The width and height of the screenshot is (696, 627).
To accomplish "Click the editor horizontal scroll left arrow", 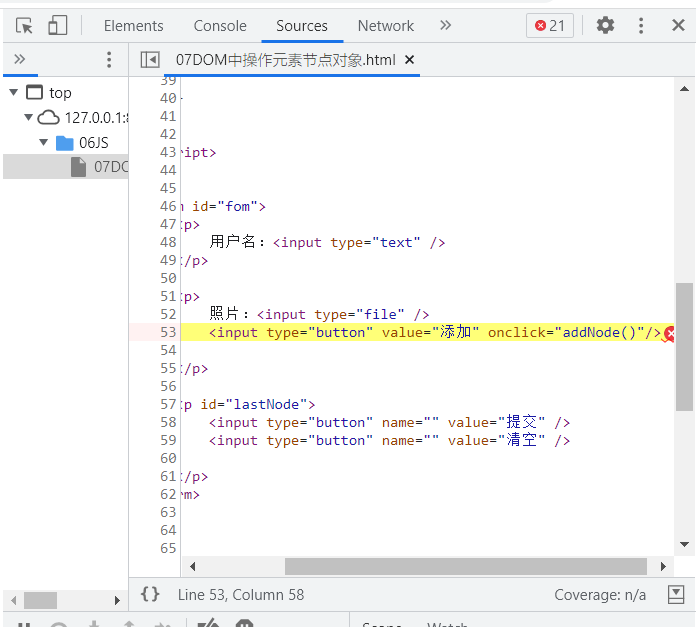I will pos(192,566).
